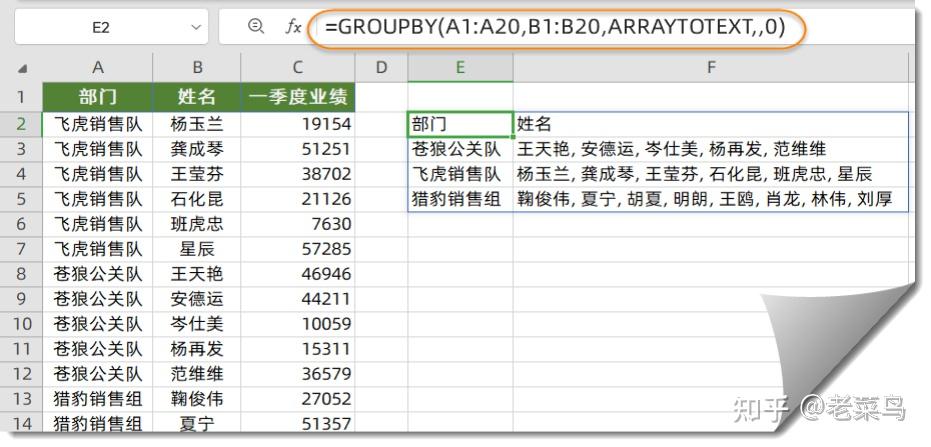This screenshot has height=447, width=931.
Task: Select the value 44211
Action: point(298,299)
